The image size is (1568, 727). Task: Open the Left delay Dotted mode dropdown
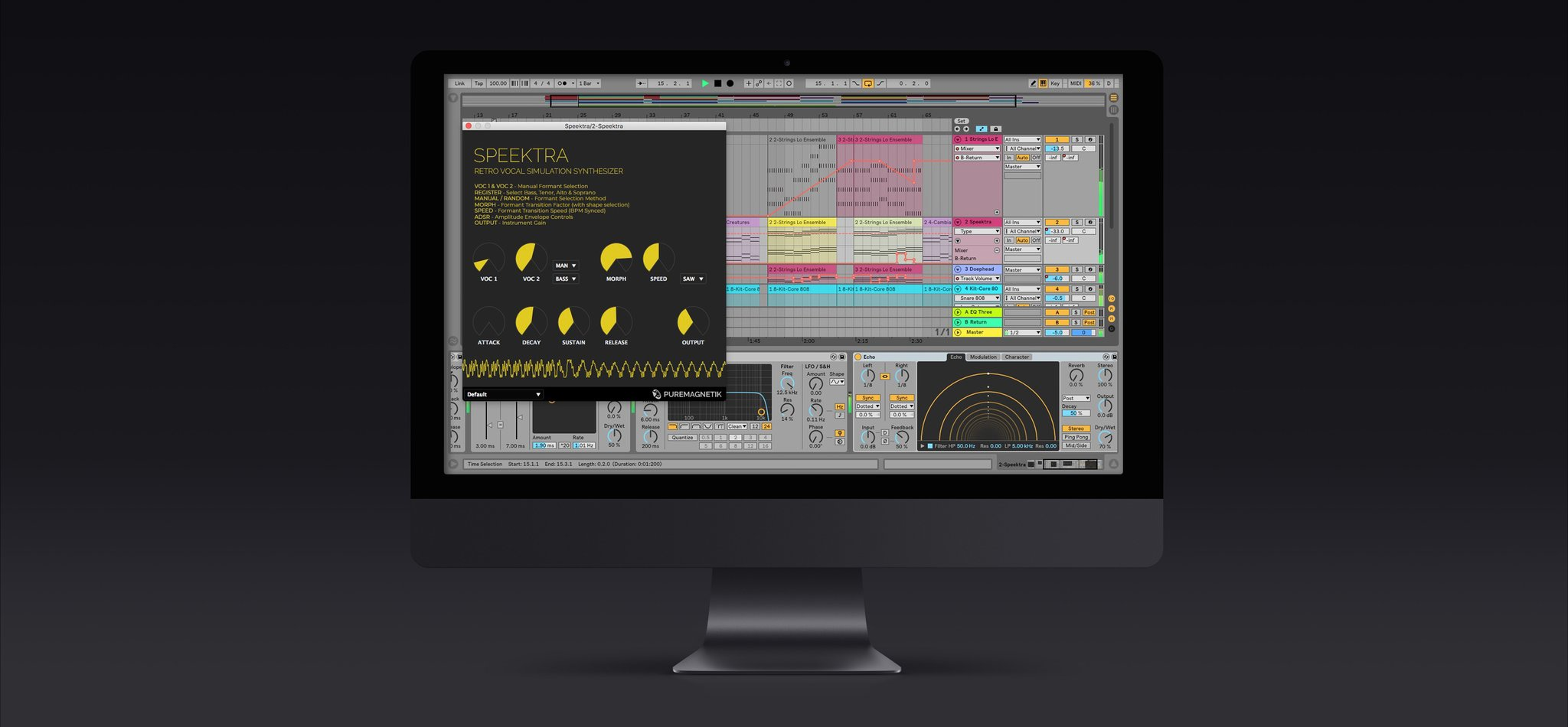pyautogui.click(x=868, y=406)
